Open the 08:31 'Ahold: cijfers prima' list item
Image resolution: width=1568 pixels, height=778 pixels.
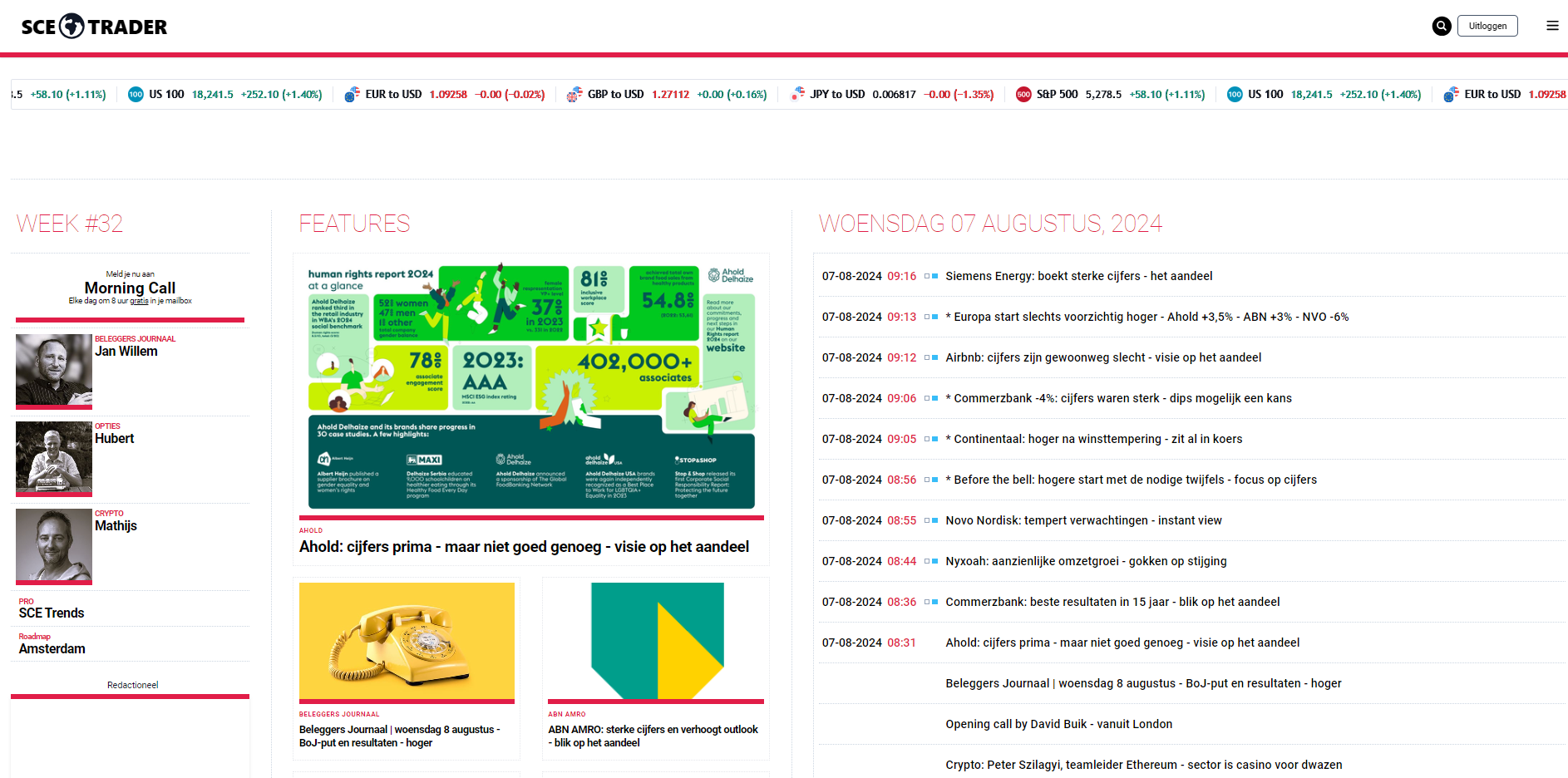coord(1122,643)
